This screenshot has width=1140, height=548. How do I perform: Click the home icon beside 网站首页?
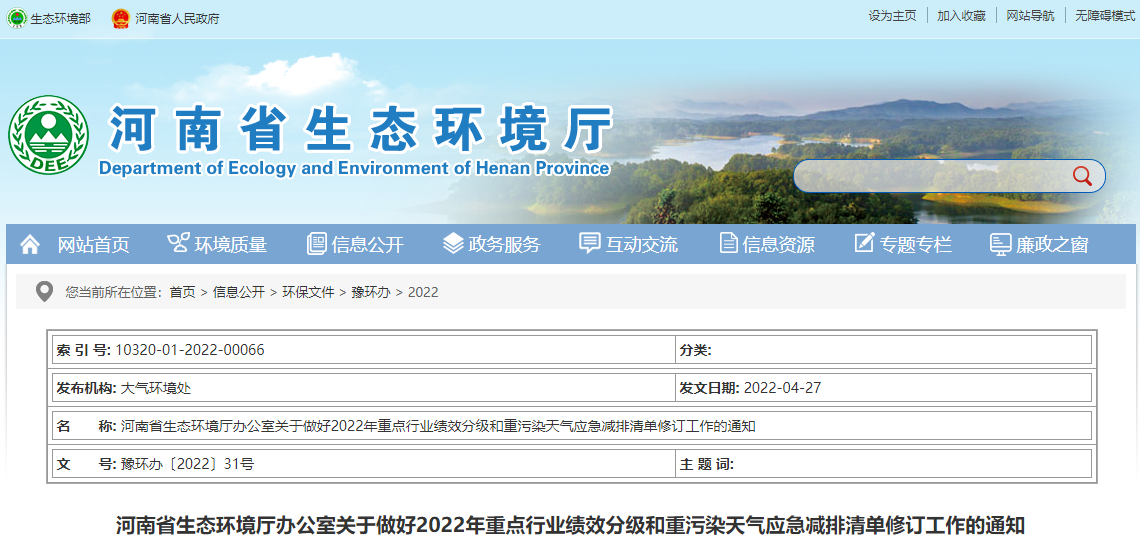30,244
